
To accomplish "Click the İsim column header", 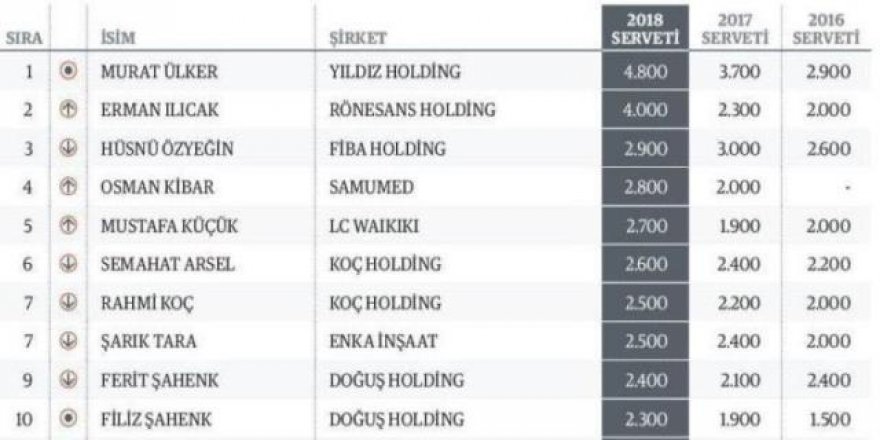I will coord(120,39).
